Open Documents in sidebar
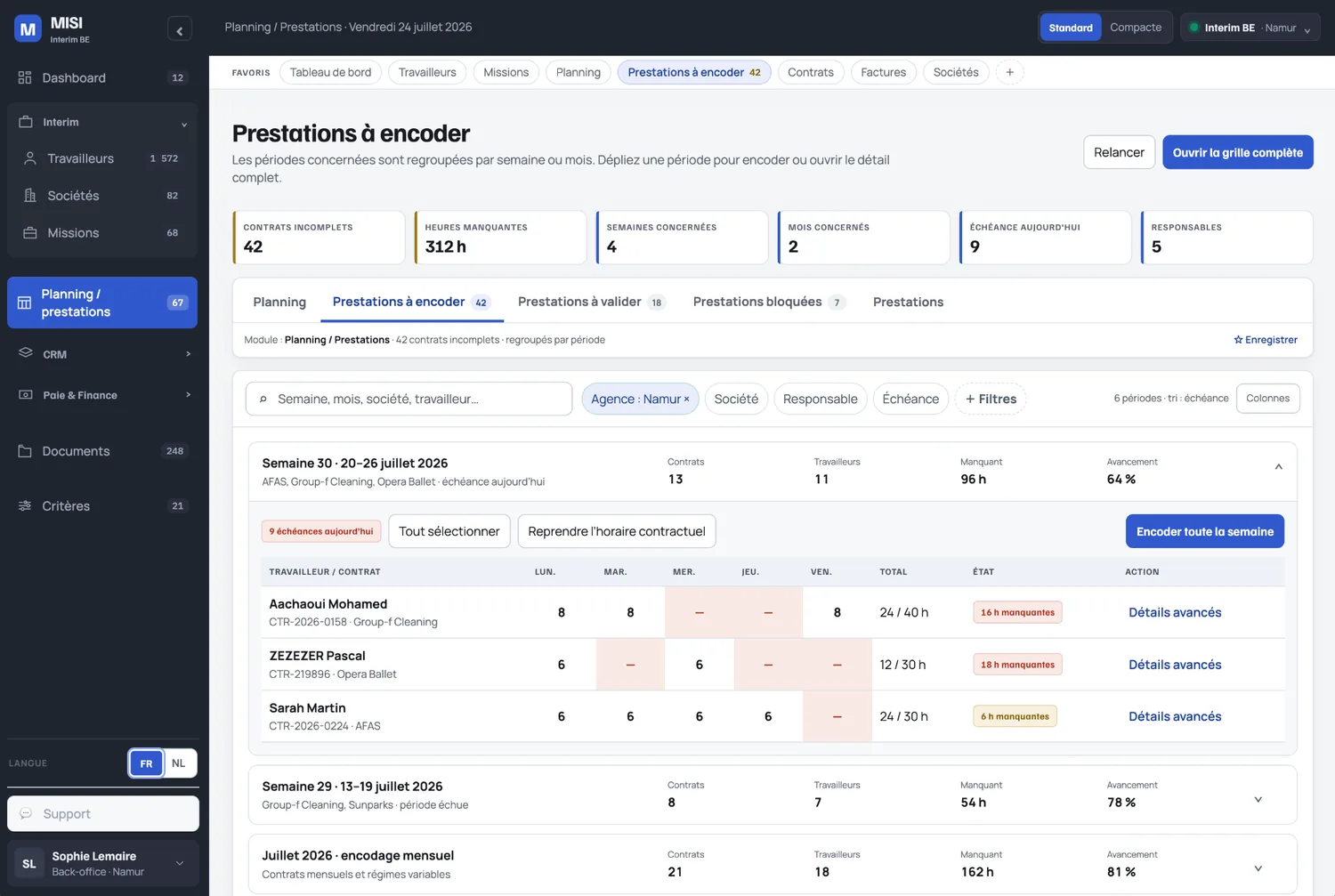Screen dimensions: 1335x896 point(102,451)
